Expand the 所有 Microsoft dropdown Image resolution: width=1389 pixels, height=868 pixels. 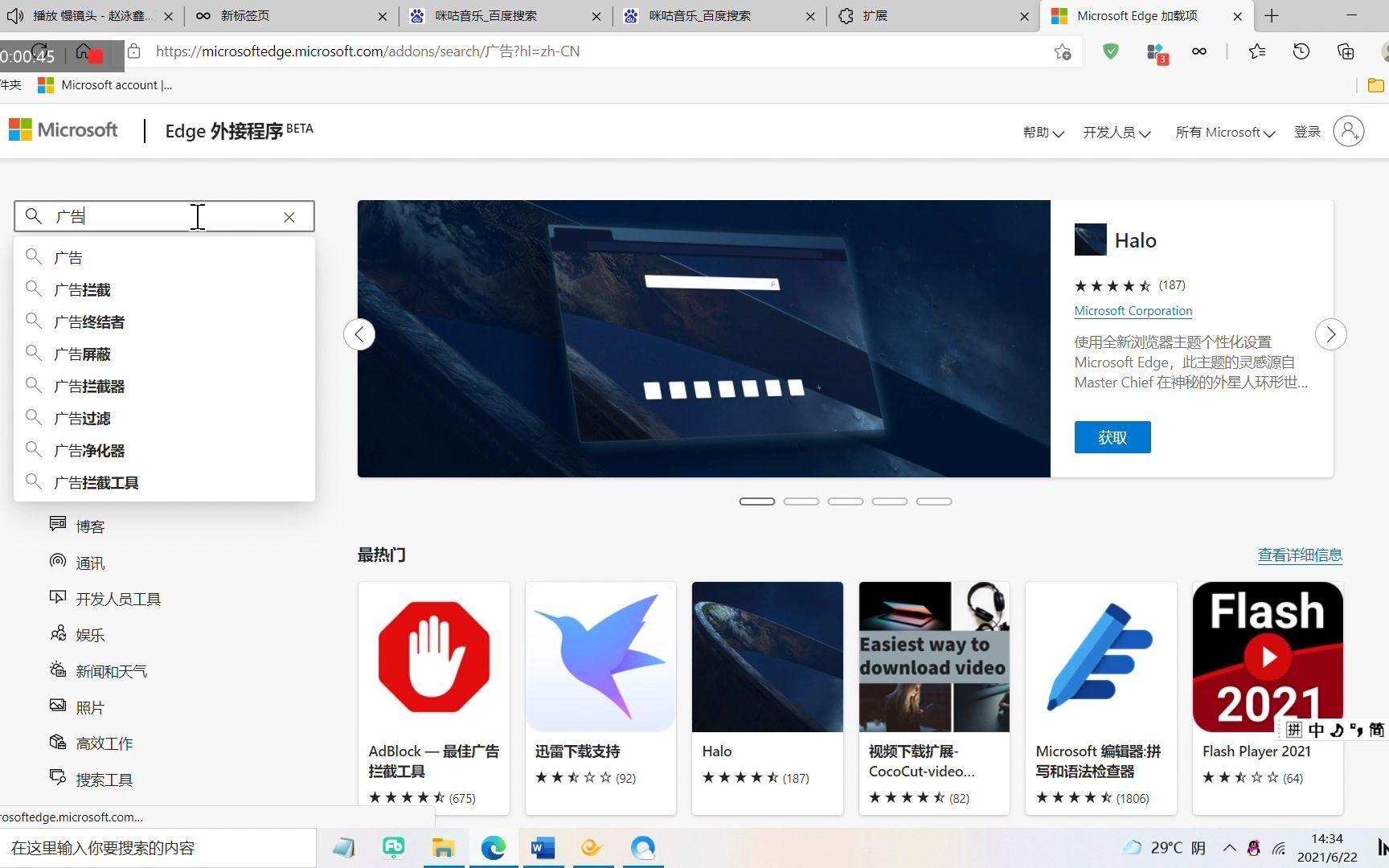point(1225,133)
